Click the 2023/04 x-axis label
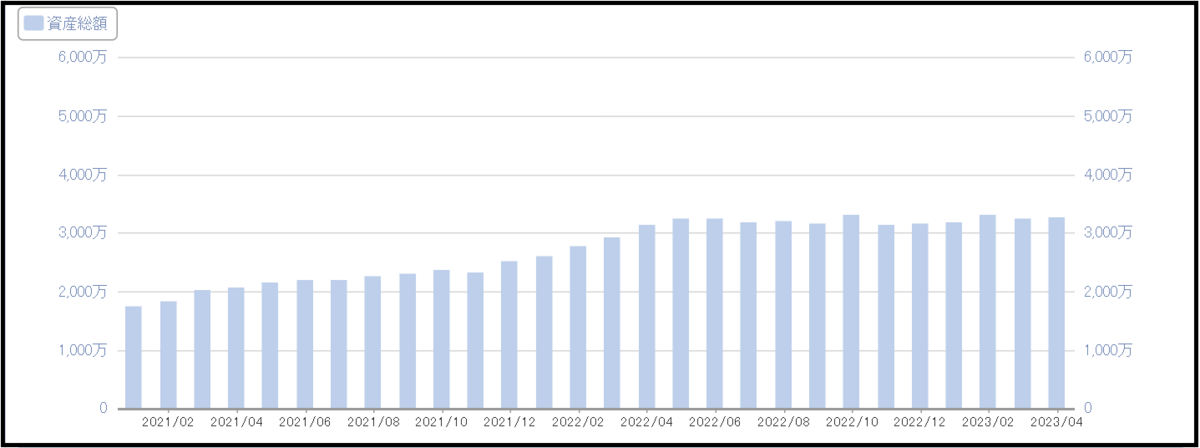Screen dimensions: 1200x448 click(x=1057, y=423)
